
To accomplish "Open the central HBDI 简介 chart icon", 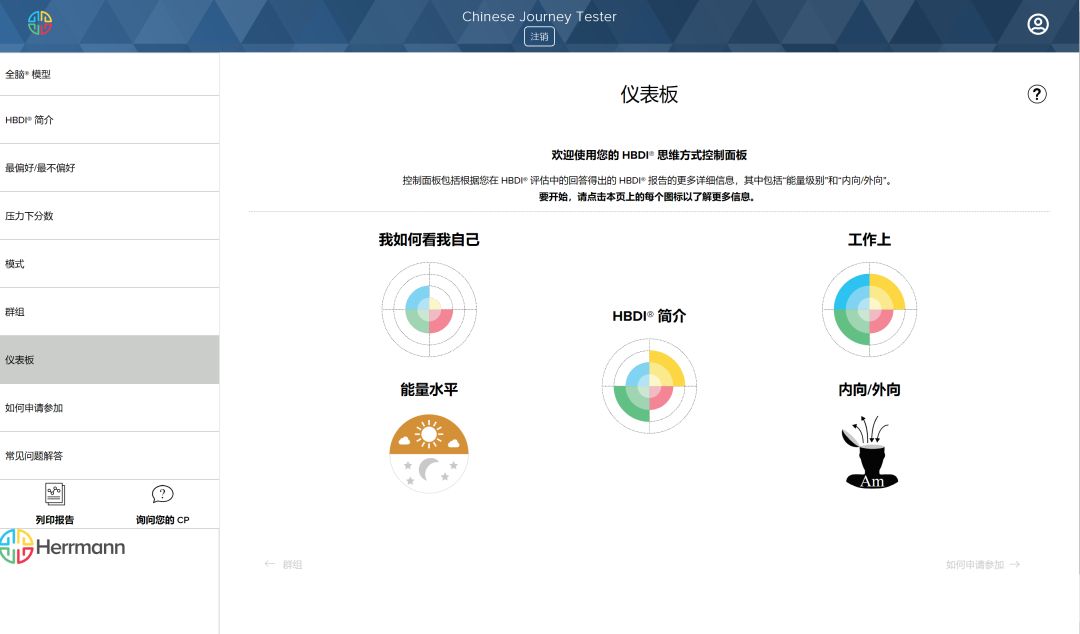I will tap(650, 386).
